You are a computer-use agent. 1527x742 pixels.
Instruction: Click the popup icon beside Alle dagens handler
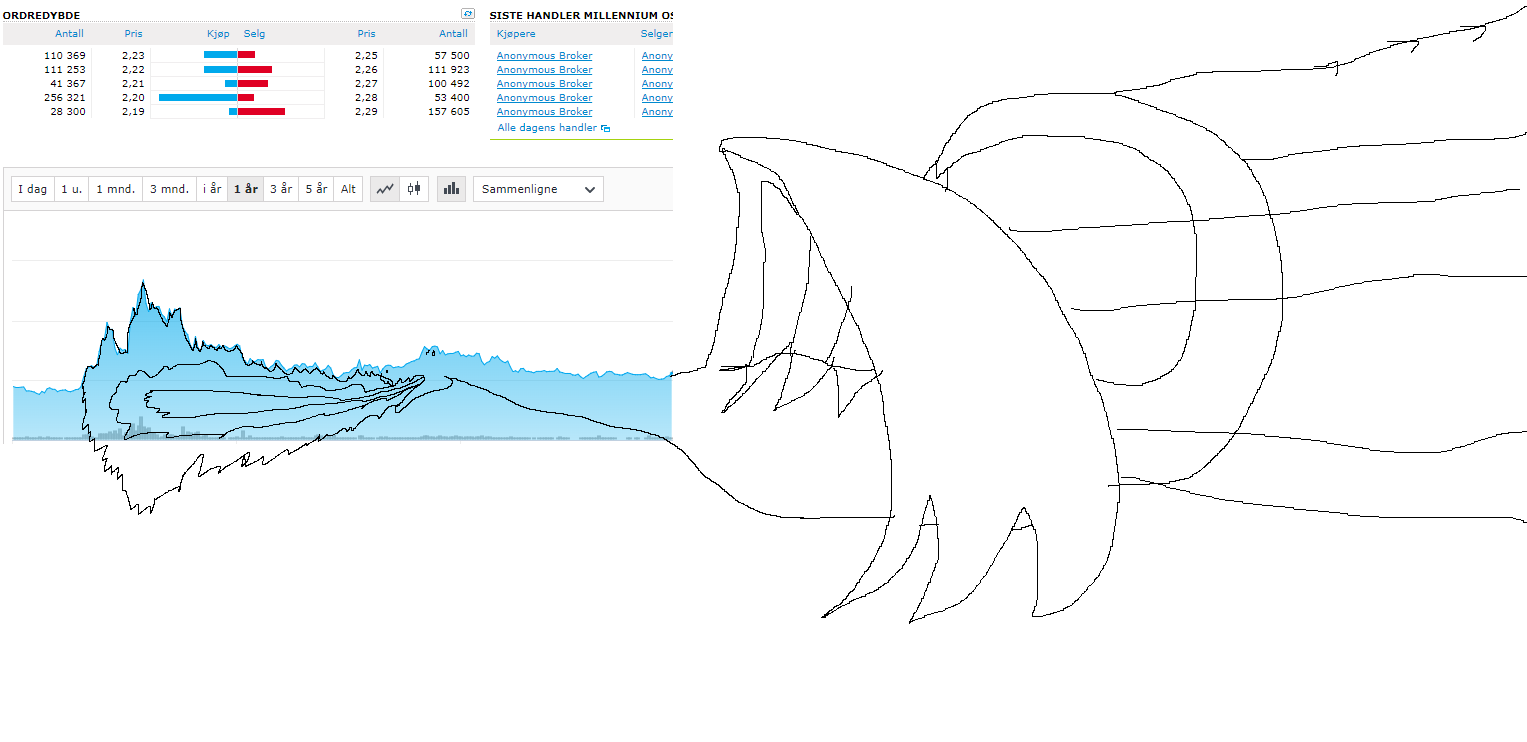pos(606,129)
